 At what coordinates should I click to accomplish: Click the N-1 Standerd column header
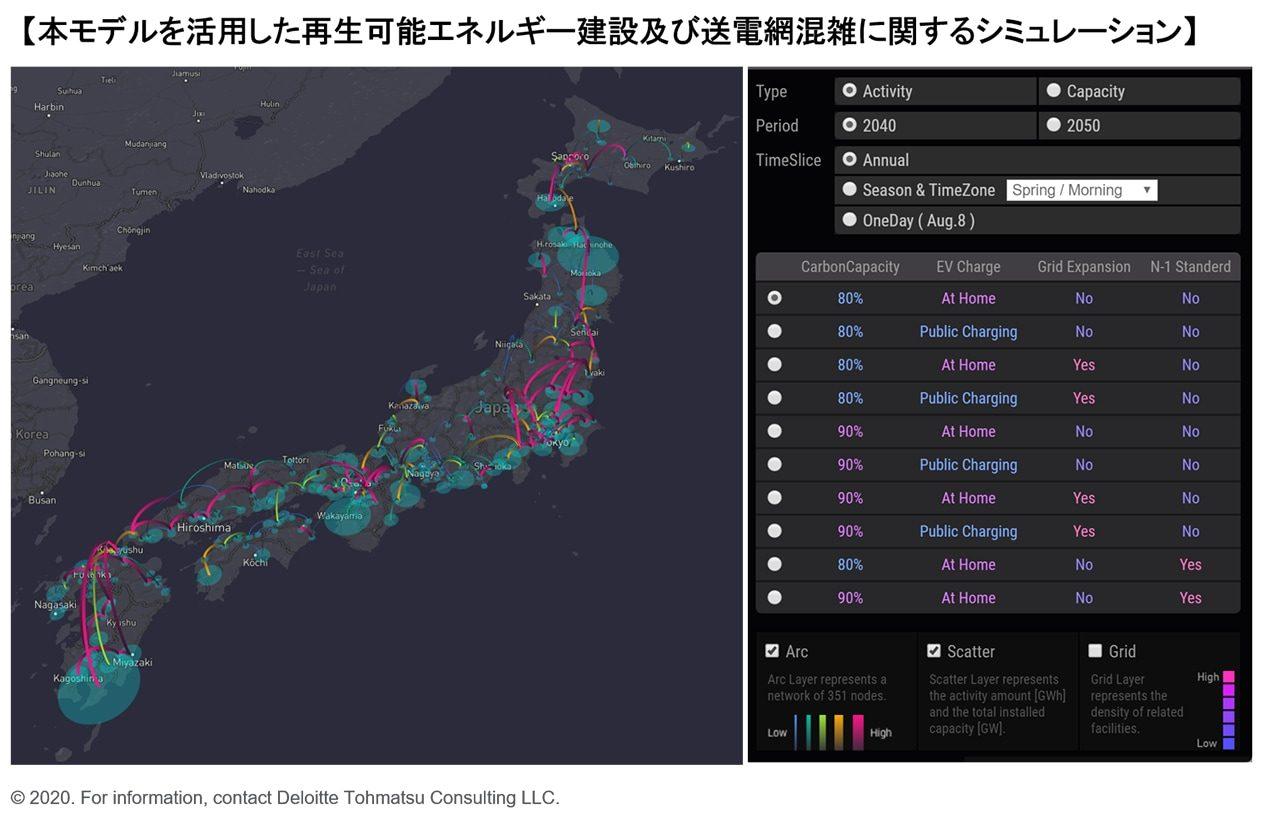pos(1190,267)
